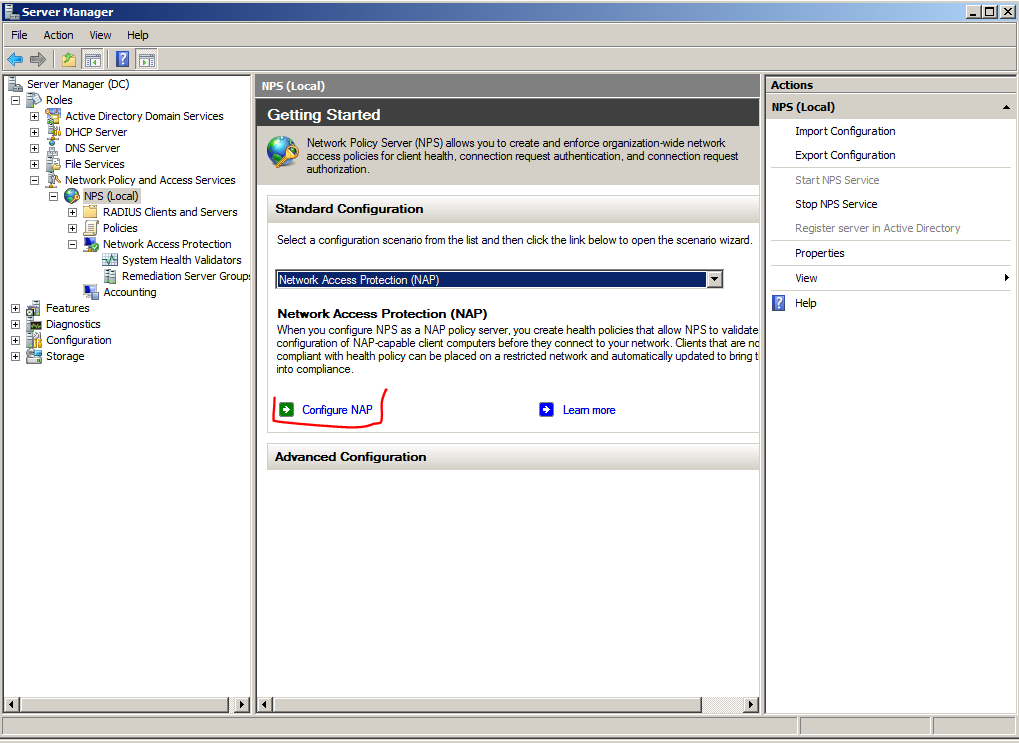Click the DHCP Server icon

coord(53,132)
